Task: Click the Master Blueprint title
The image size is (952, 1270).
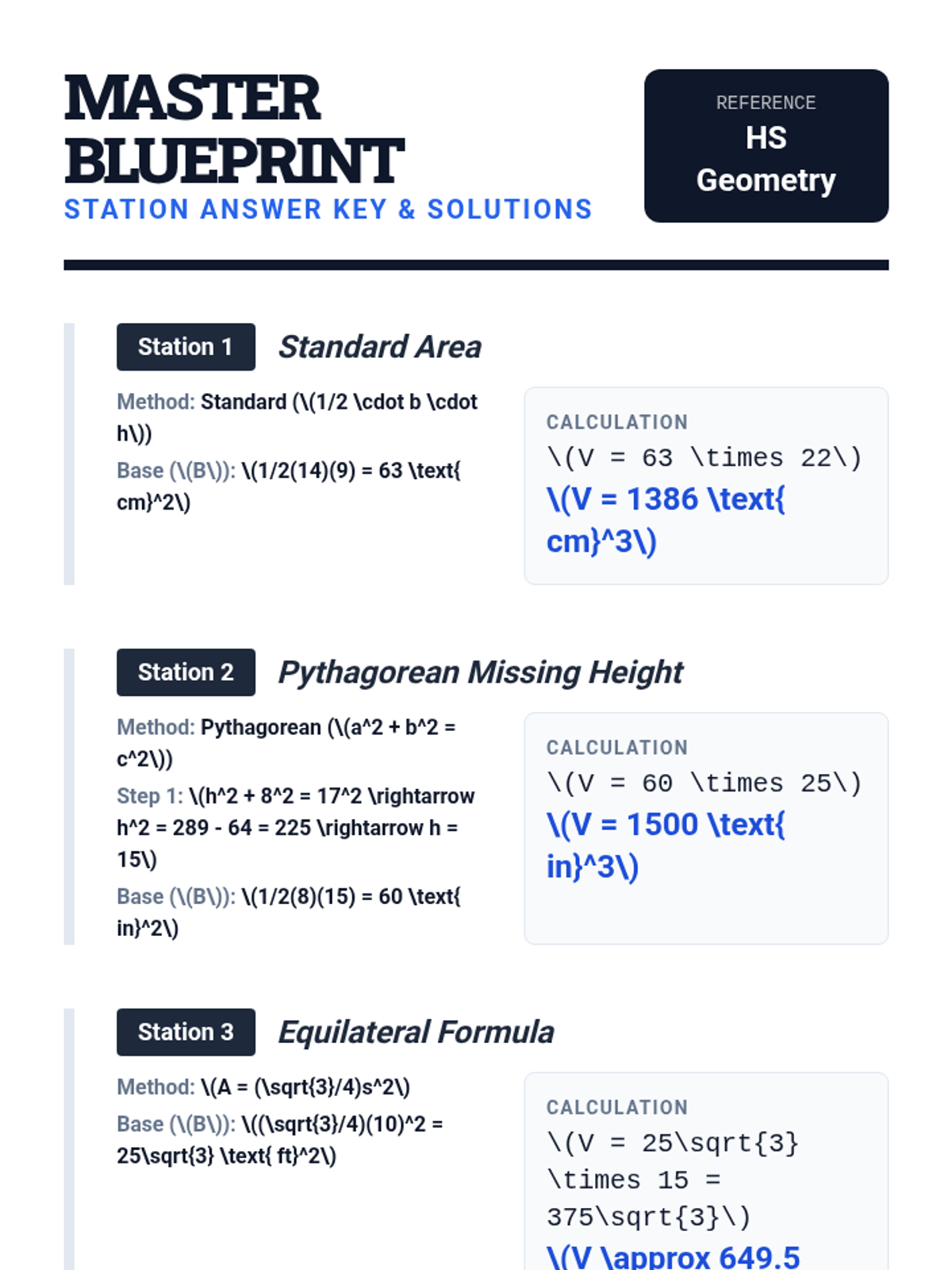Action: (x=235, y=129)
